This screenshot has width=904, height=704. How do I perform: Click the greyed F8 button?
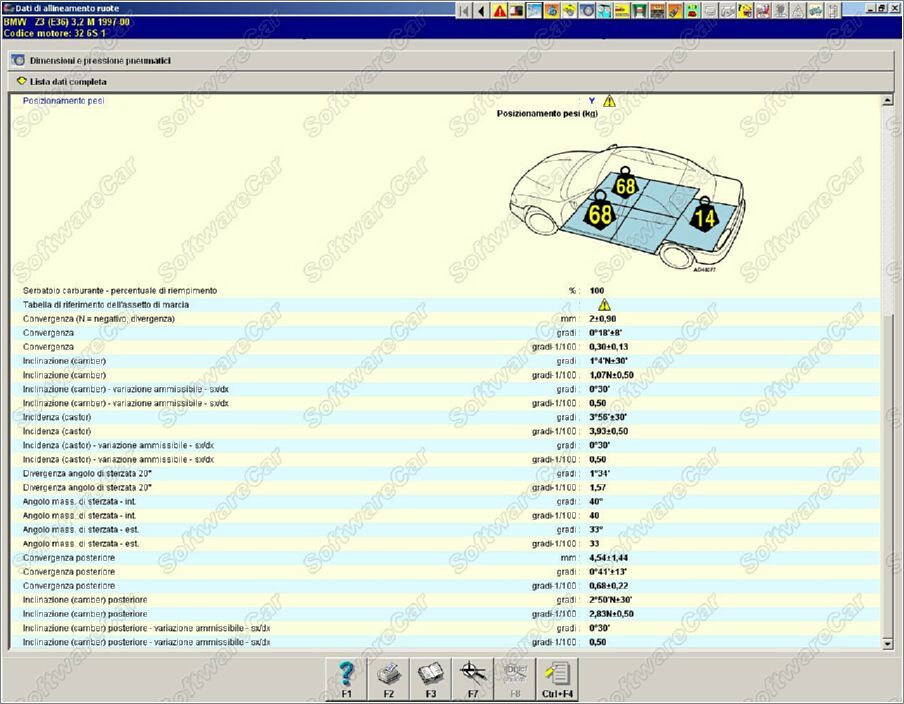click(515, 679)
